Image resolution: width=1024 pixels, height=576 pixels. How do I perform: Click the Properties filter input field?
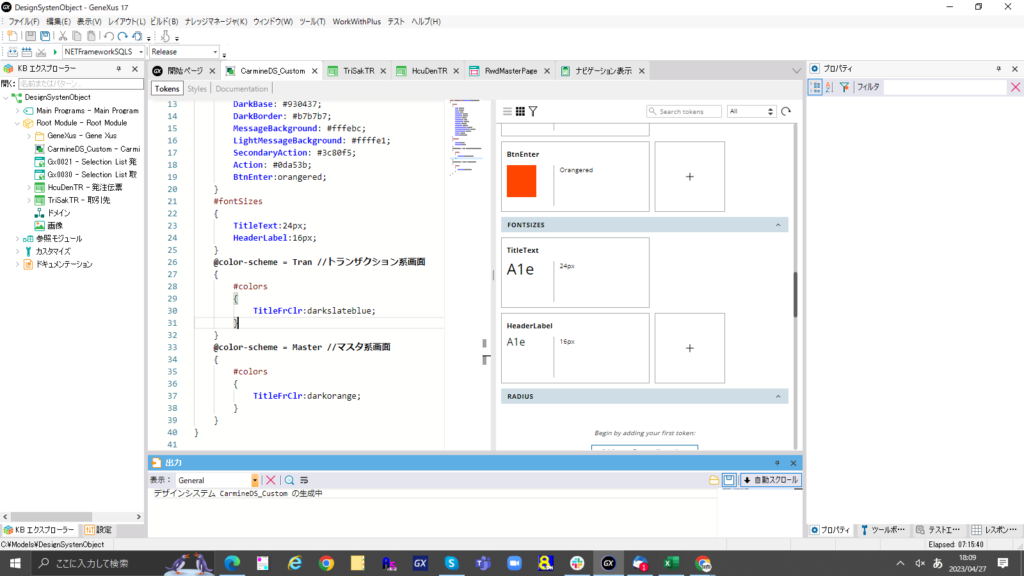[946, 87]
